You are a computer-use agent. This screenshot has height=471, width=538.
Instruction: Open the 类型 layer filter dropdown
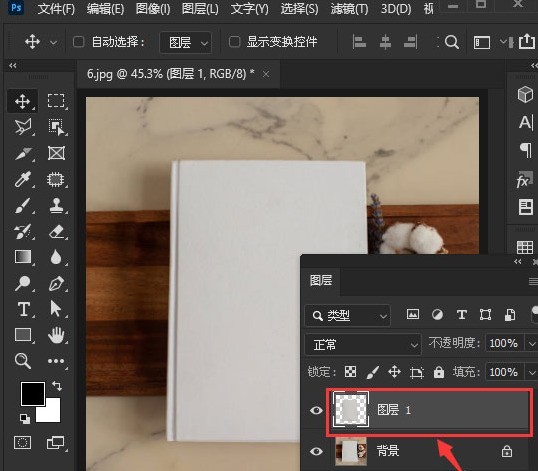[348, 315]
